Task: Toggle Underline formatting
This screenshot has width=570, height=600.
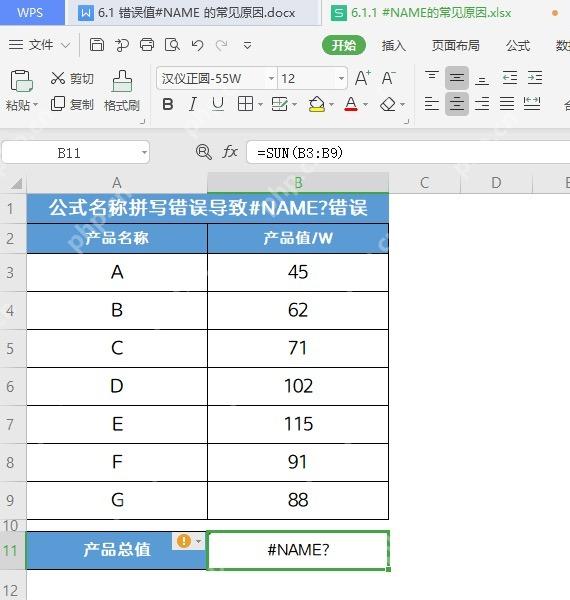Action: tap(218, 104)
